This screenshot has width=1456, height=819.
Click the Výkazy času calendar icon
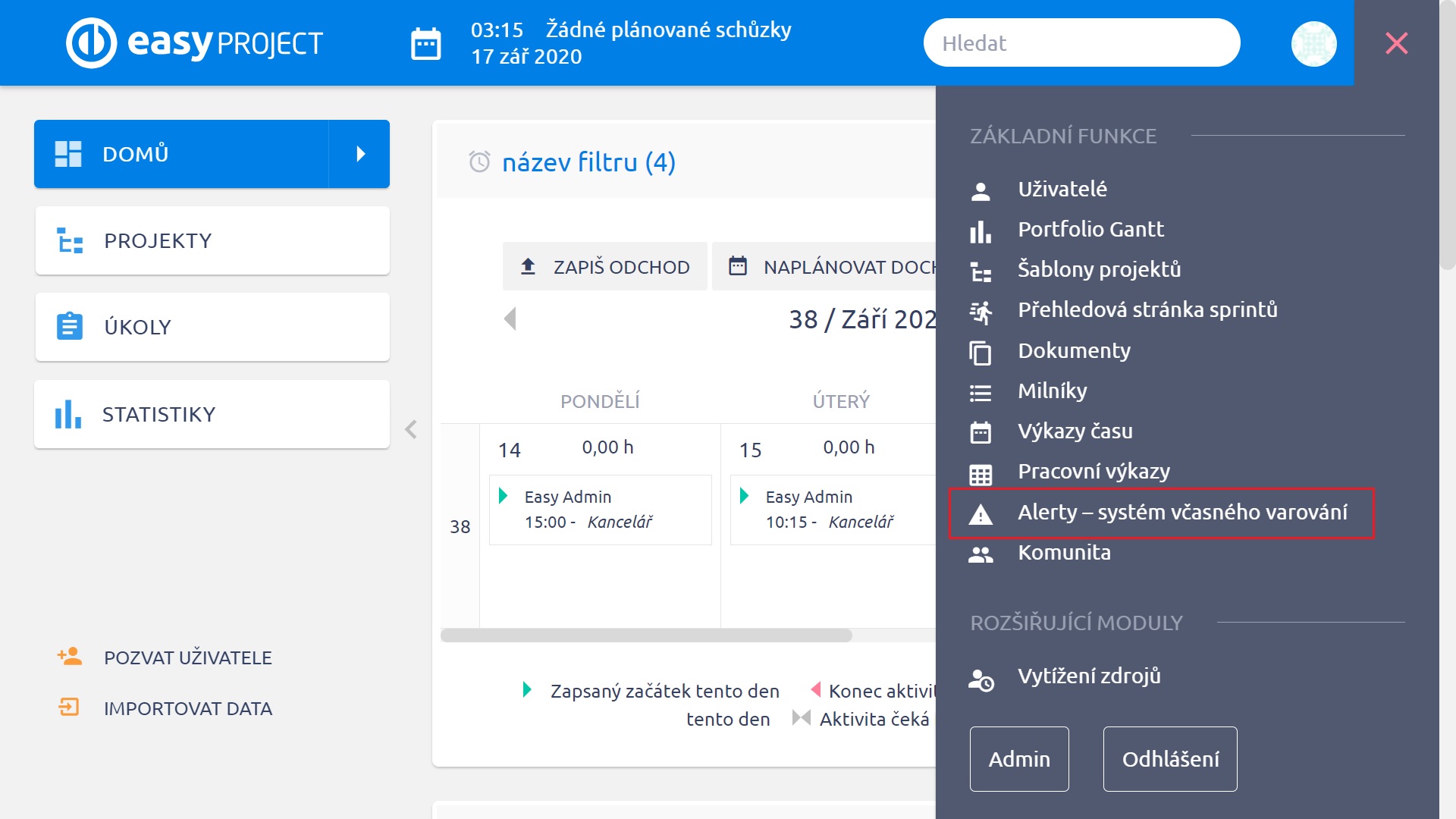(981, 432)
